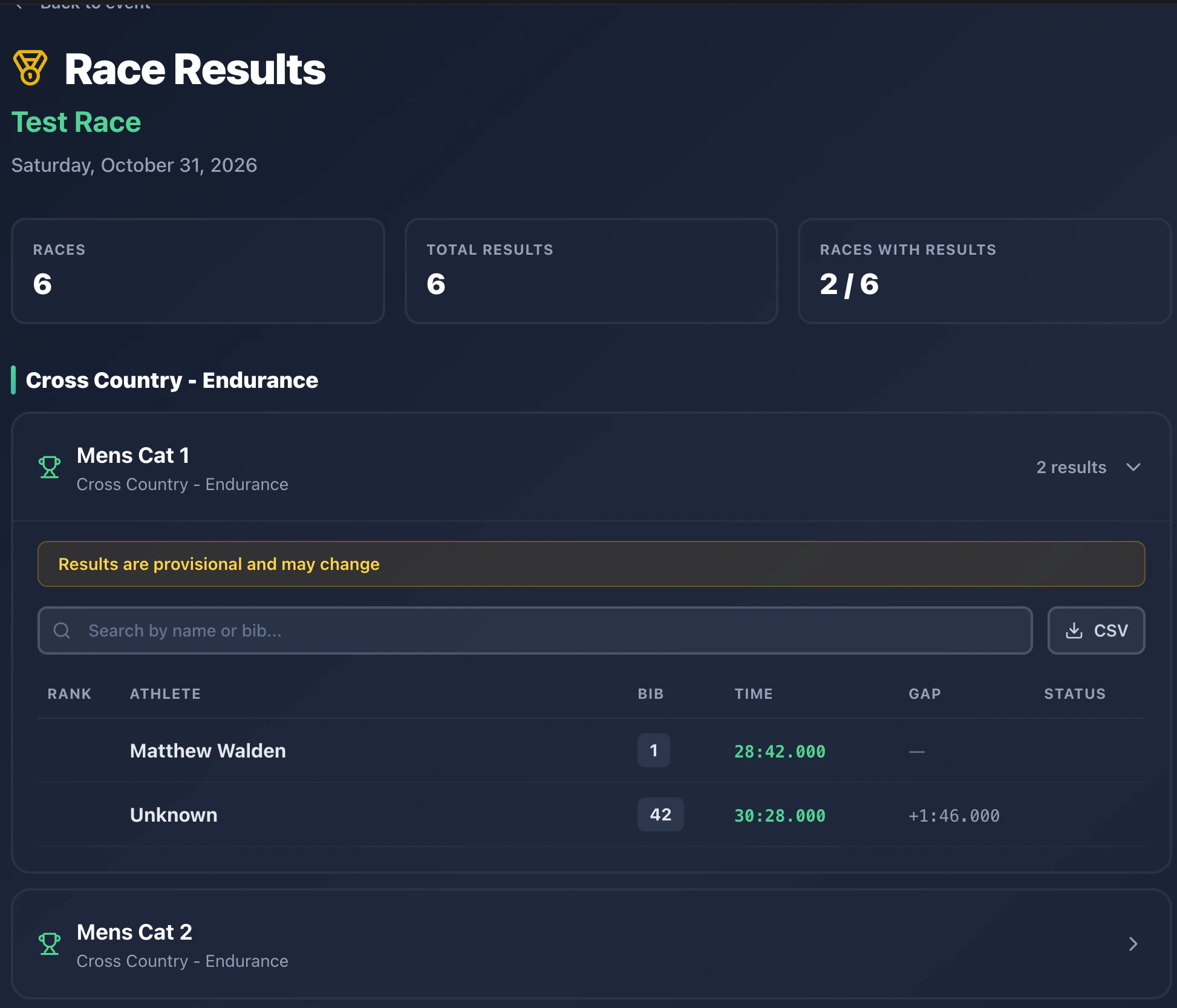Screen dimensions: 1177x1008
Task: Click the magnifier icon in the search box
Action: click(62, 630)
